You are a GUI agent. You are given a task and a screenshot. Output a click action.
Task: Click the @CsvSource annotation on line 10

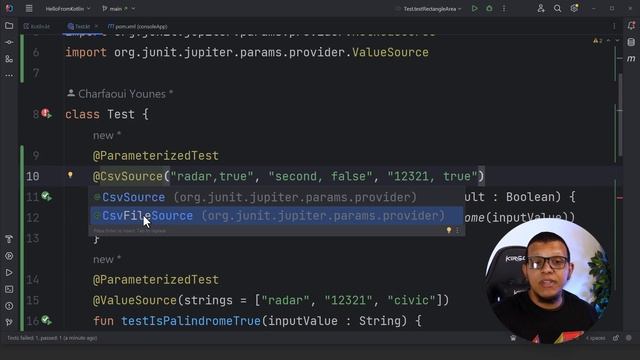point(128,176)
